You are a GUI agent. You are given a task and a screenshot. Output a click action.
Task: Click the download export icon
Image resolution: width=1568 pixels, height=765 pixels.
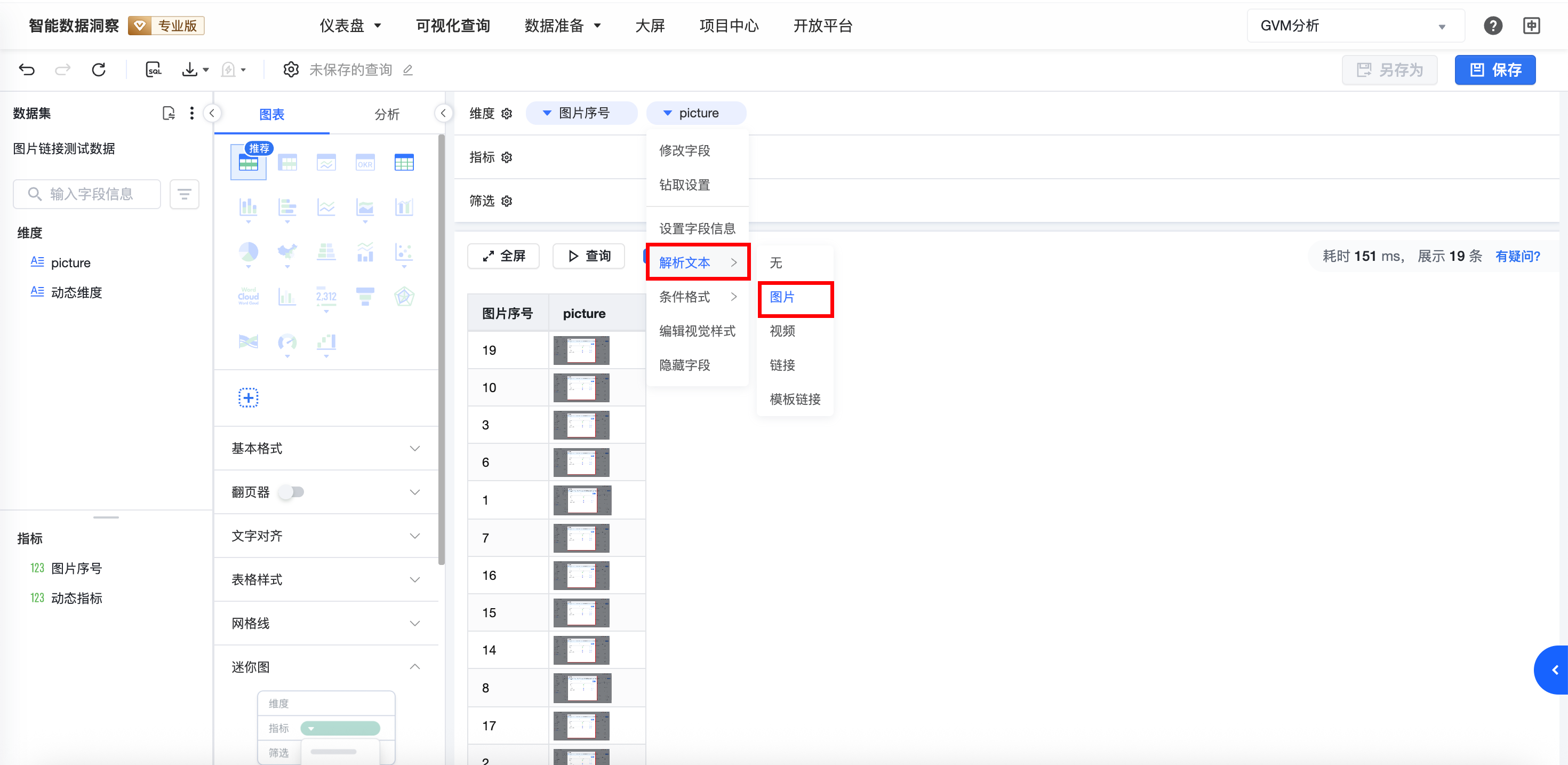point(190,69)
